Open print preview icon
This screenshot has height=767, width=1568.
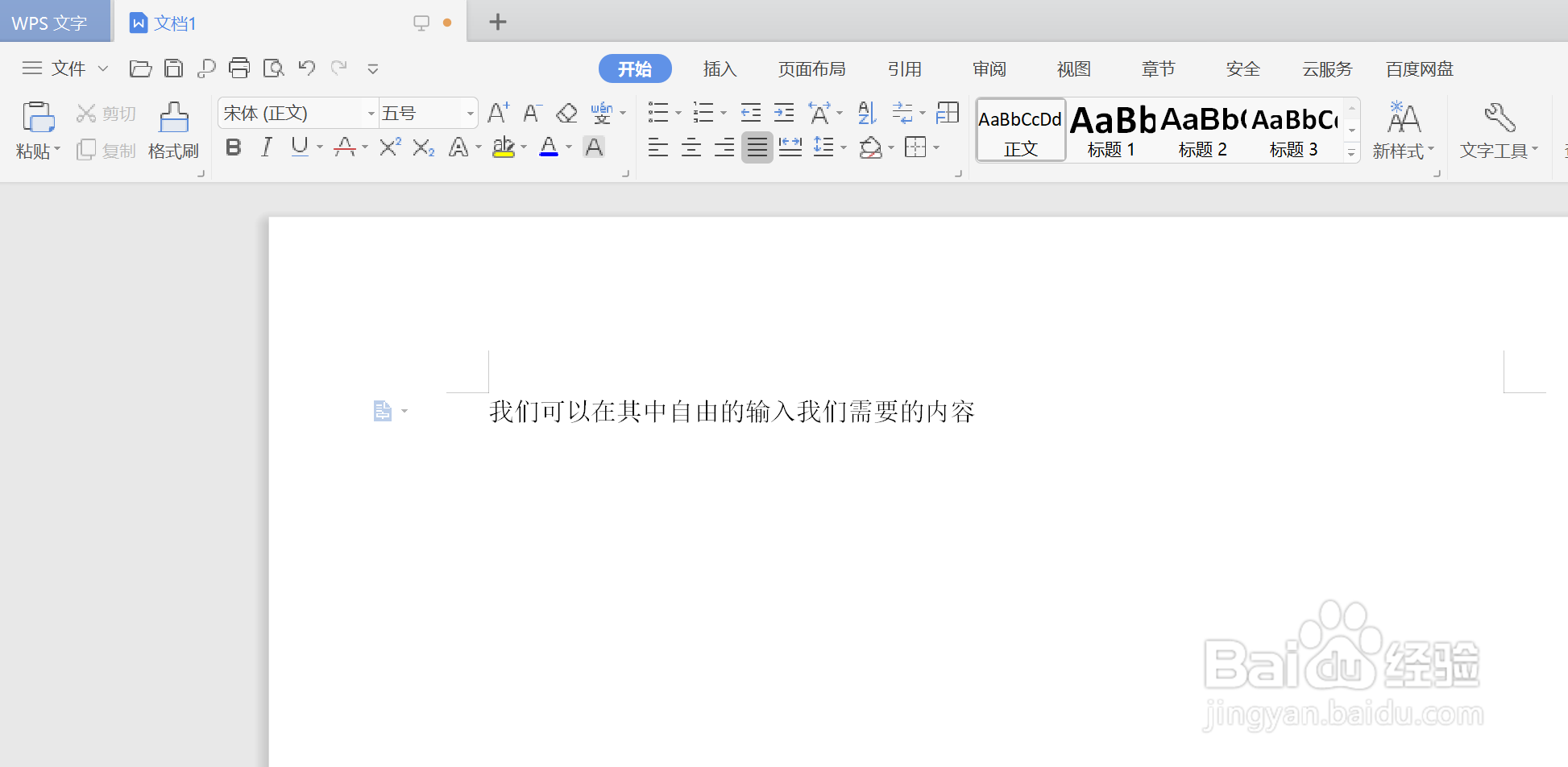tap(274, 68)
